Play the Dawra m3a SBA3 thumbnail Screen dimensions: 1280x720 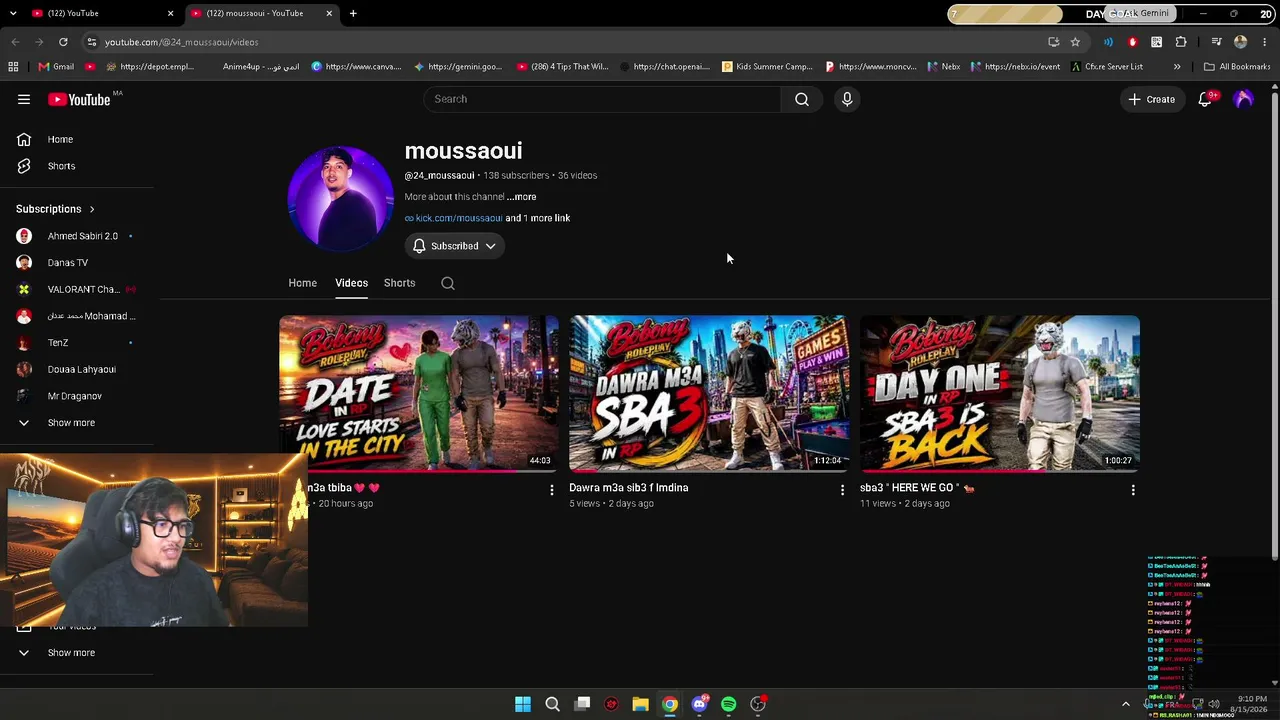tap(709, 393)
